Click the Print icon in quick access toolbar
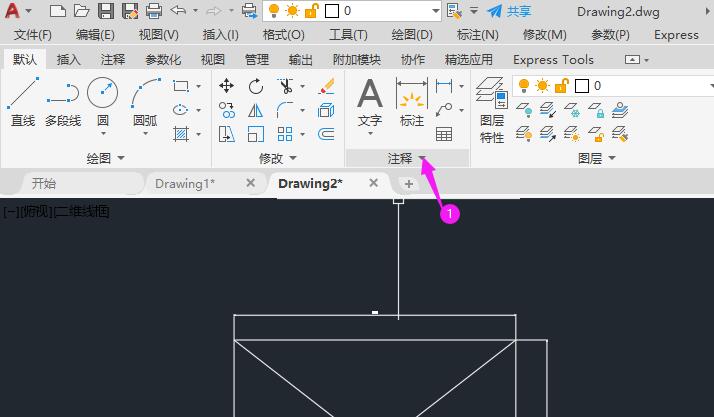This screenshot has width=714, height=417. click(x=154, y=10)
